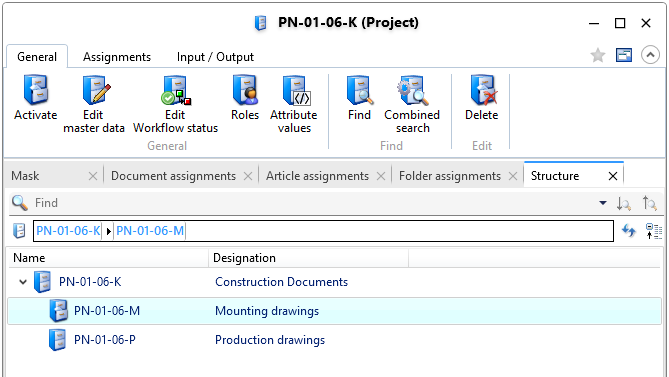The height and width of the screenshot is (377, 669).
Task: Click the PN-01-06-K breadcrumb link
Action: coord(68,231)
